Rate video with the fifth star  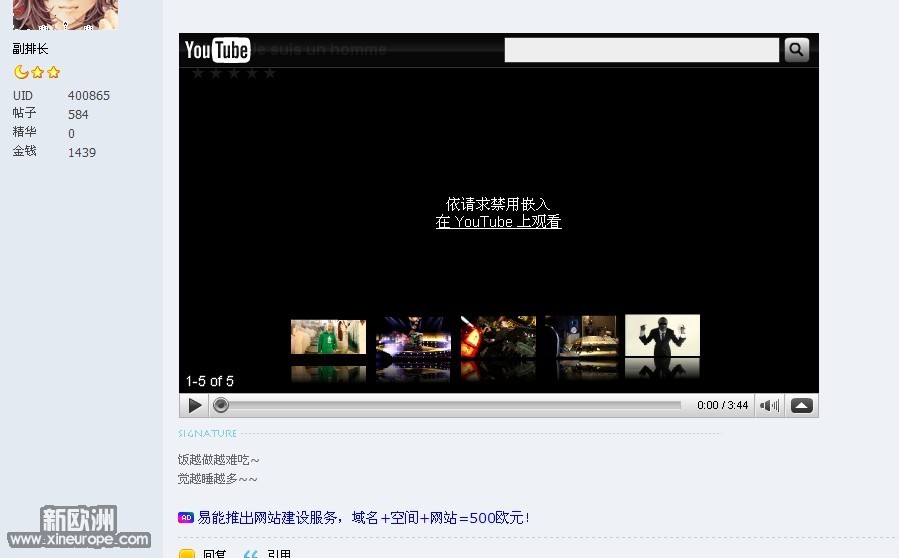tap(270, 73)
